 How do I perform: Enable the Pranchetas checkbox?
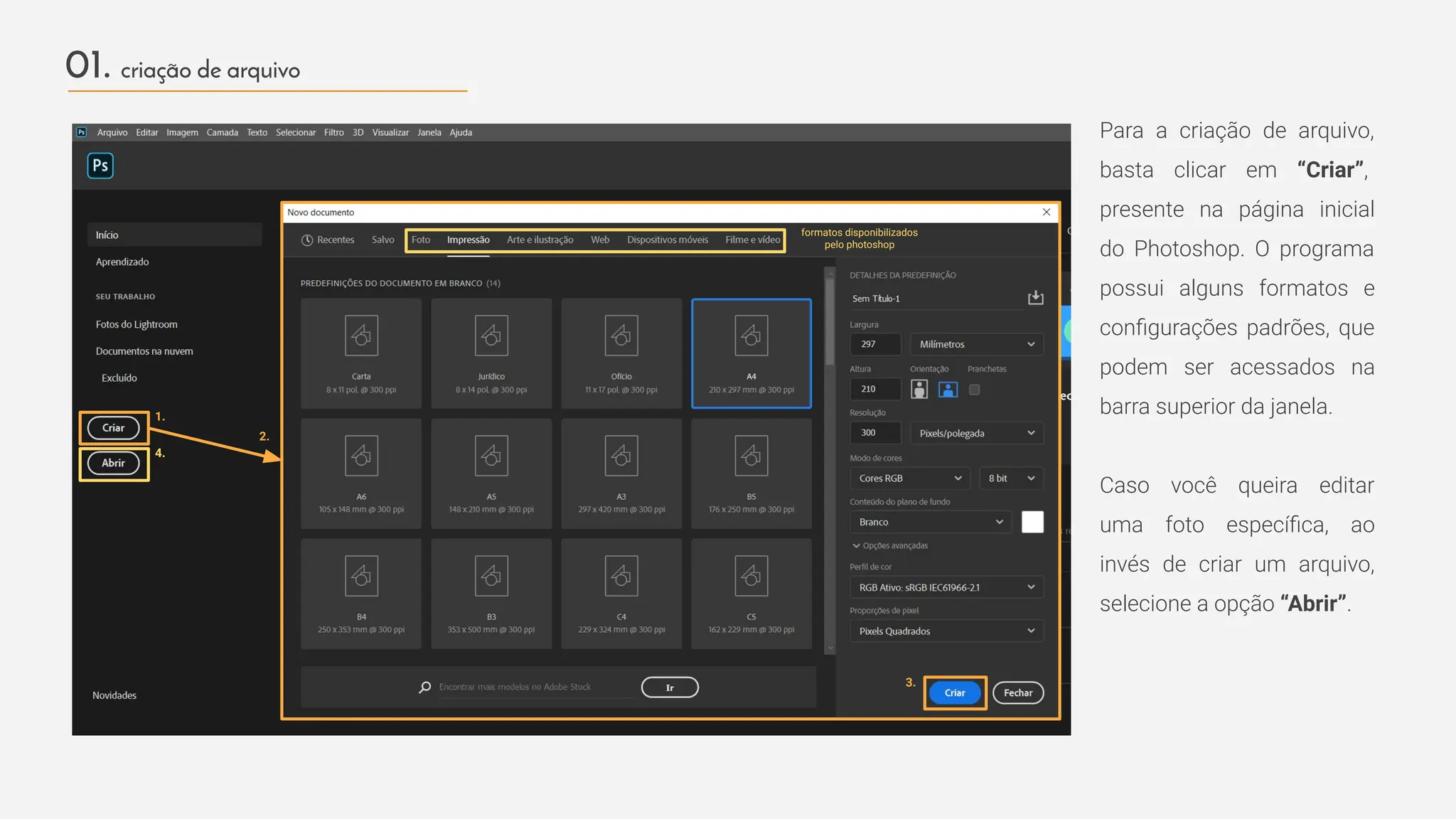(x=975, y=390)
